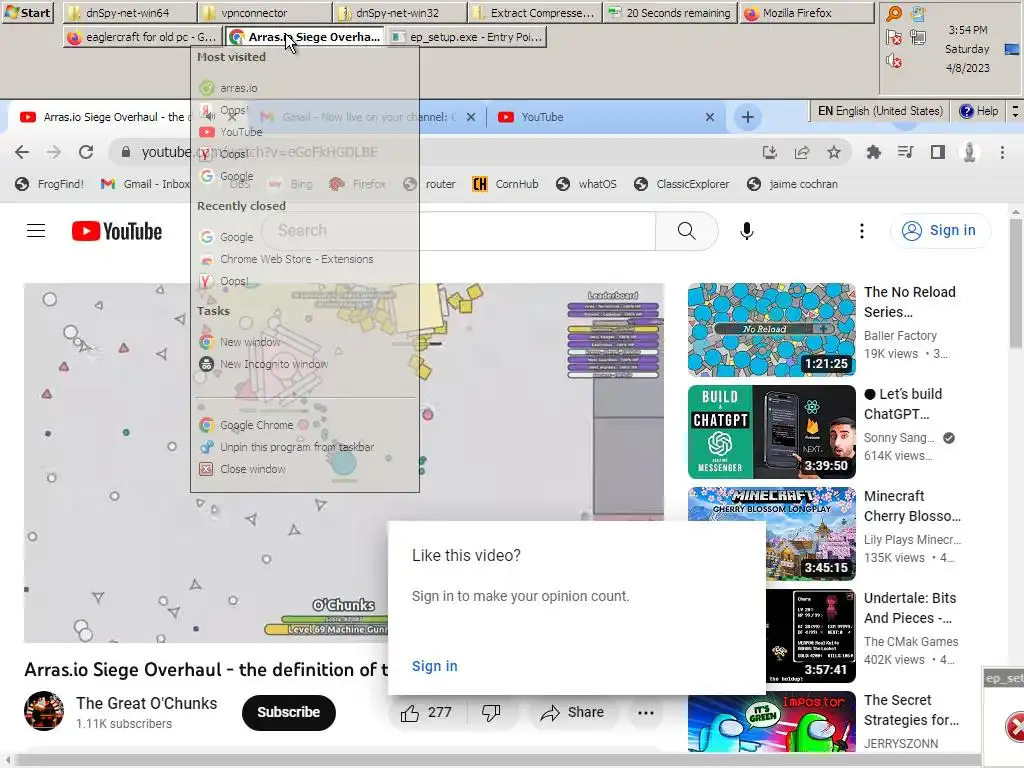Open the system tray magnifier icon
The width and height of the screenshot is (1024, 768).
893,13
